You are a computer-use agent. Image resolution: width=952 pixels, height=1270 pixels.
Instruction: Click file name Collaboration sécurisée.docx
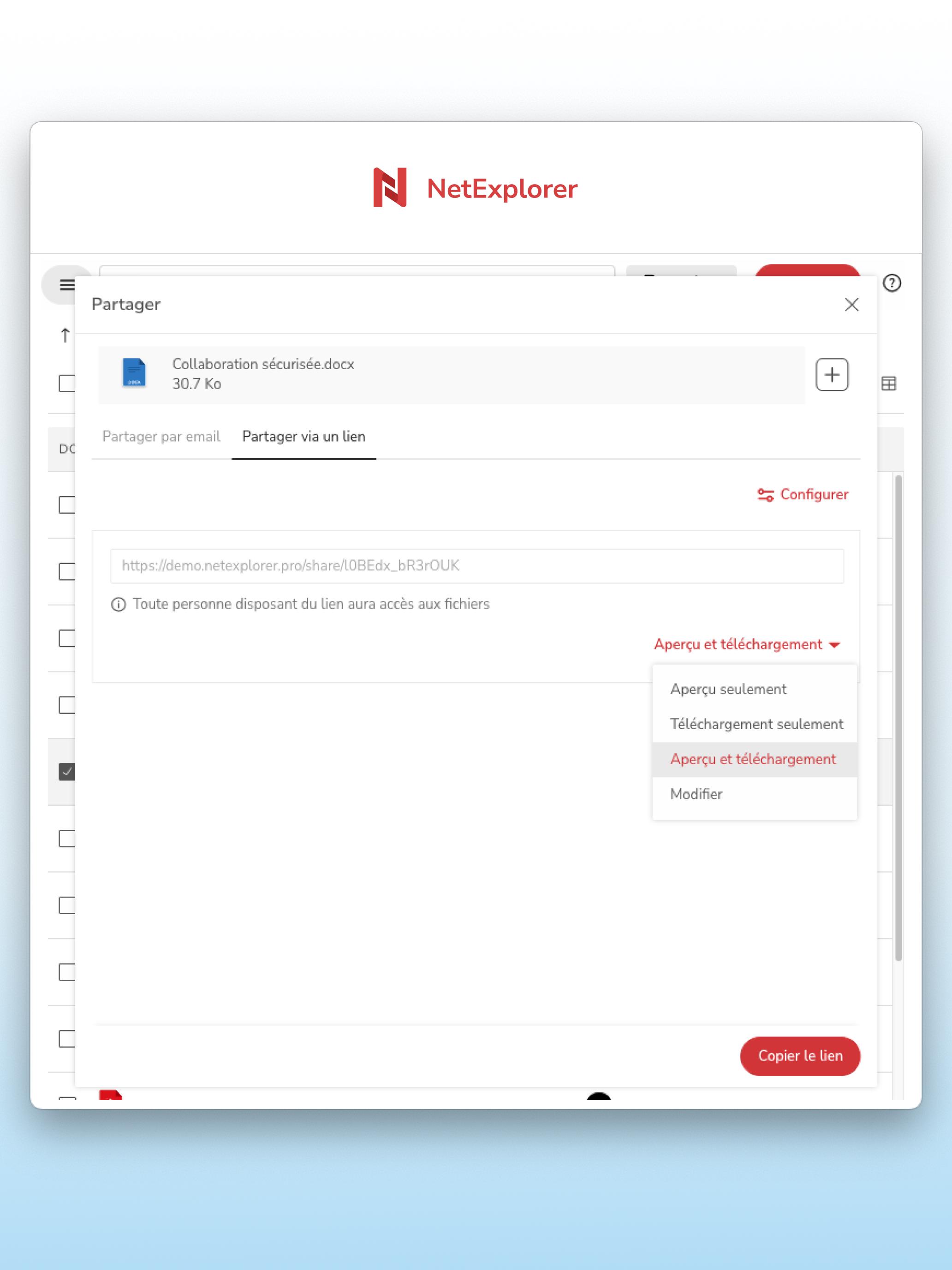(263, 364)
